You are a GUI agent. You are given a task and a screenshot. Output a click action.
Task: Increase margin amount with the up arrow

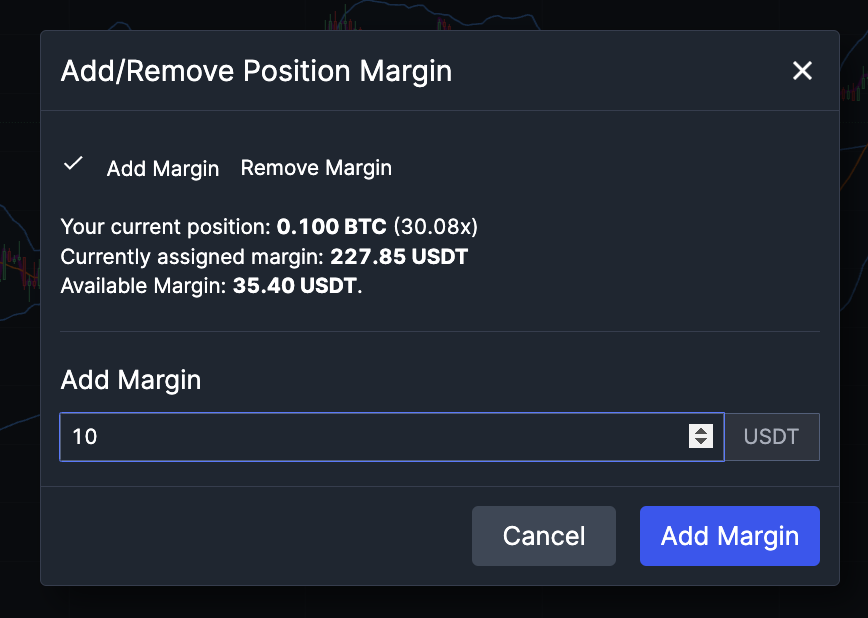[x=701, y=430]
